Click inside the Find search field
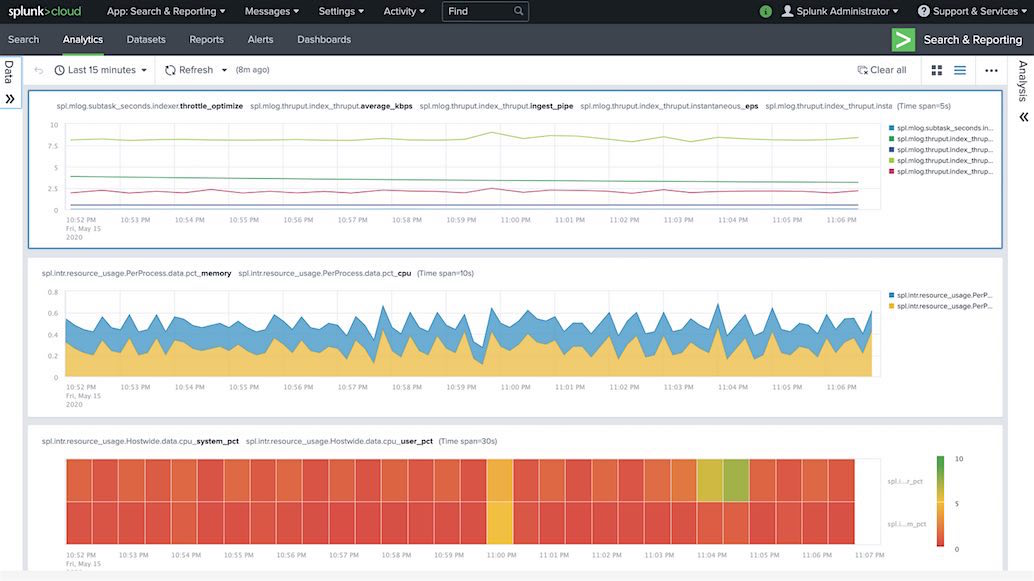Viewport: 1034px width, 581px height. [477, 11]
